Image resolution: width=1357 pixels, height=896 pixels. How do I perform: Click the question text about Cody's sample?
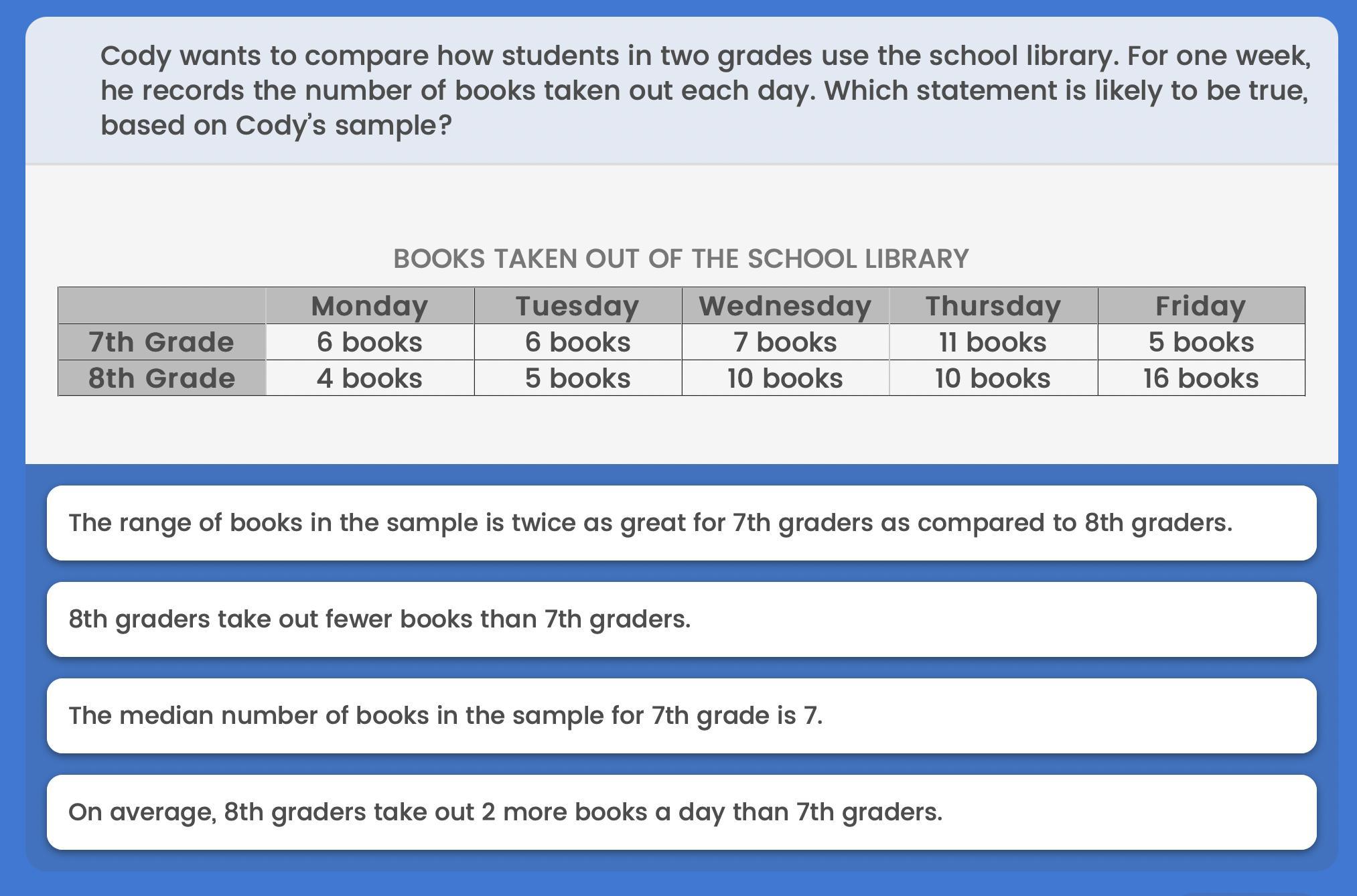(x=705, y=90)
